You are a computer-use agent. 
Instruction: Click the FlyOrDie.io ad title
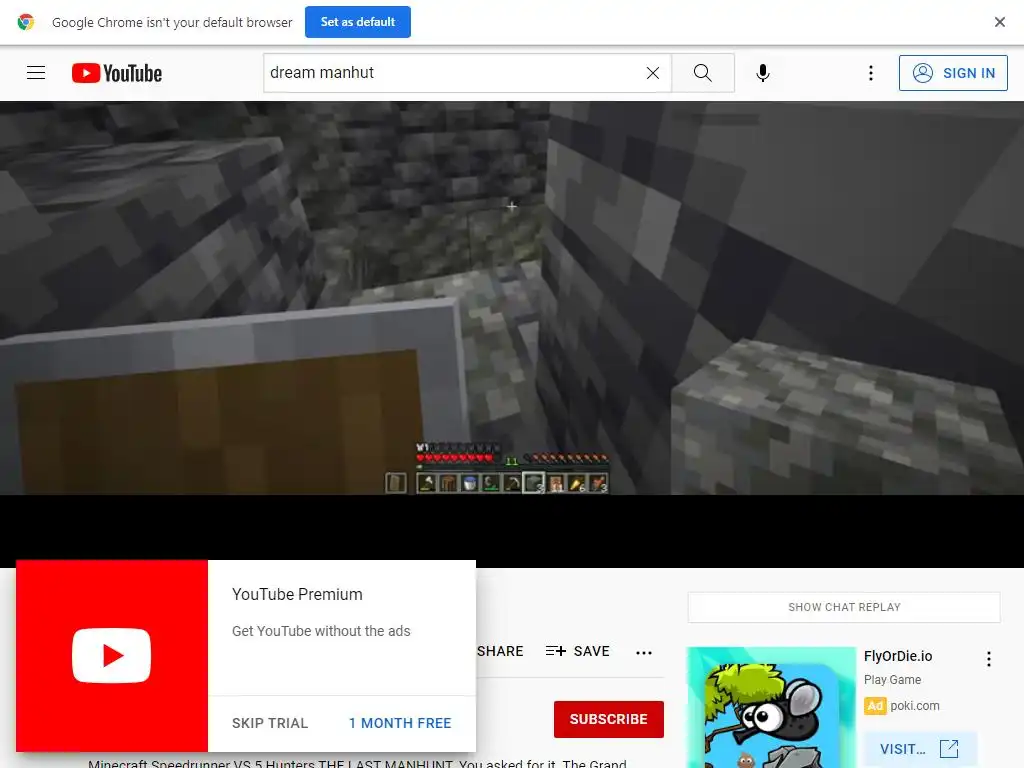(898, 656)
